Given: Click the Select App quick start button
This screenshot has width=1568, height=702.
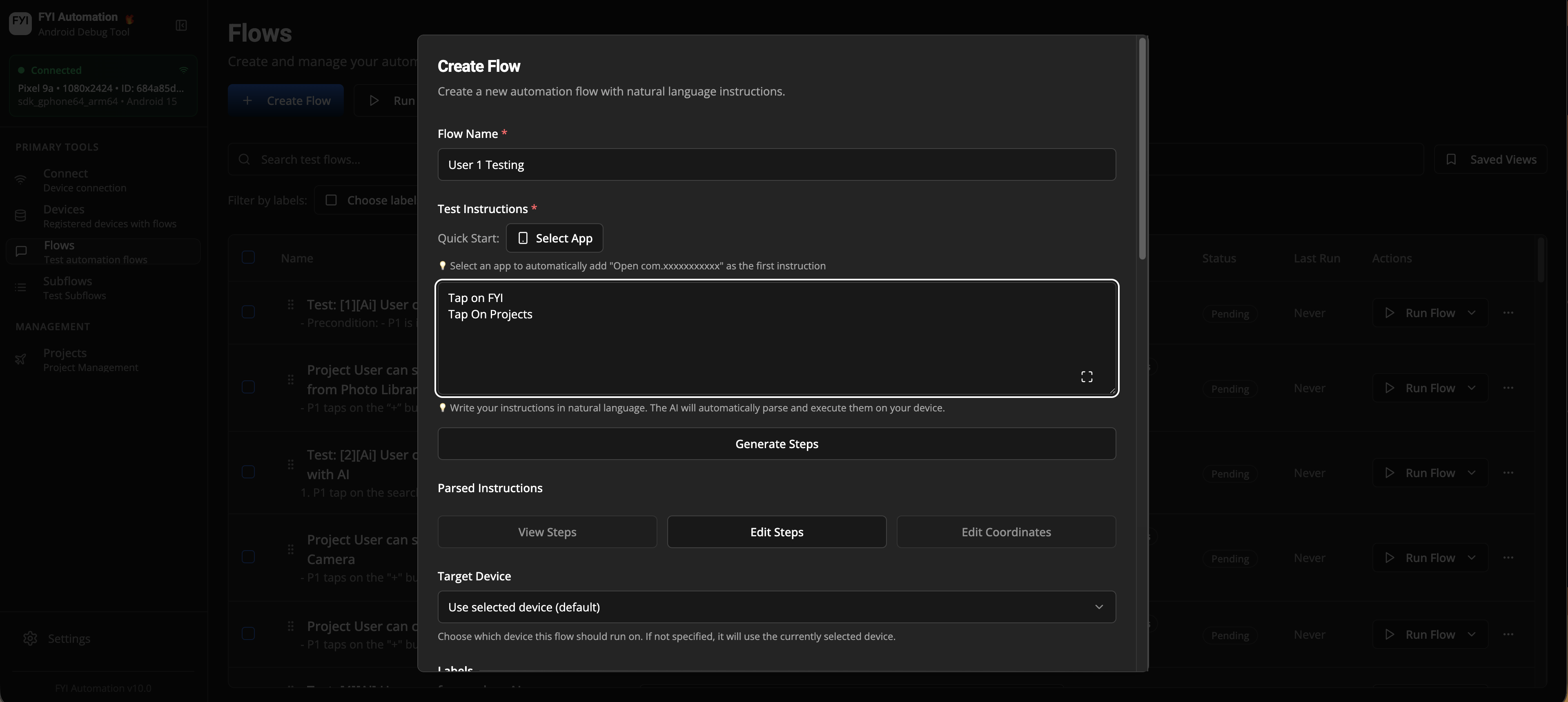Looking at the screenshot, I should click(555, 238).
